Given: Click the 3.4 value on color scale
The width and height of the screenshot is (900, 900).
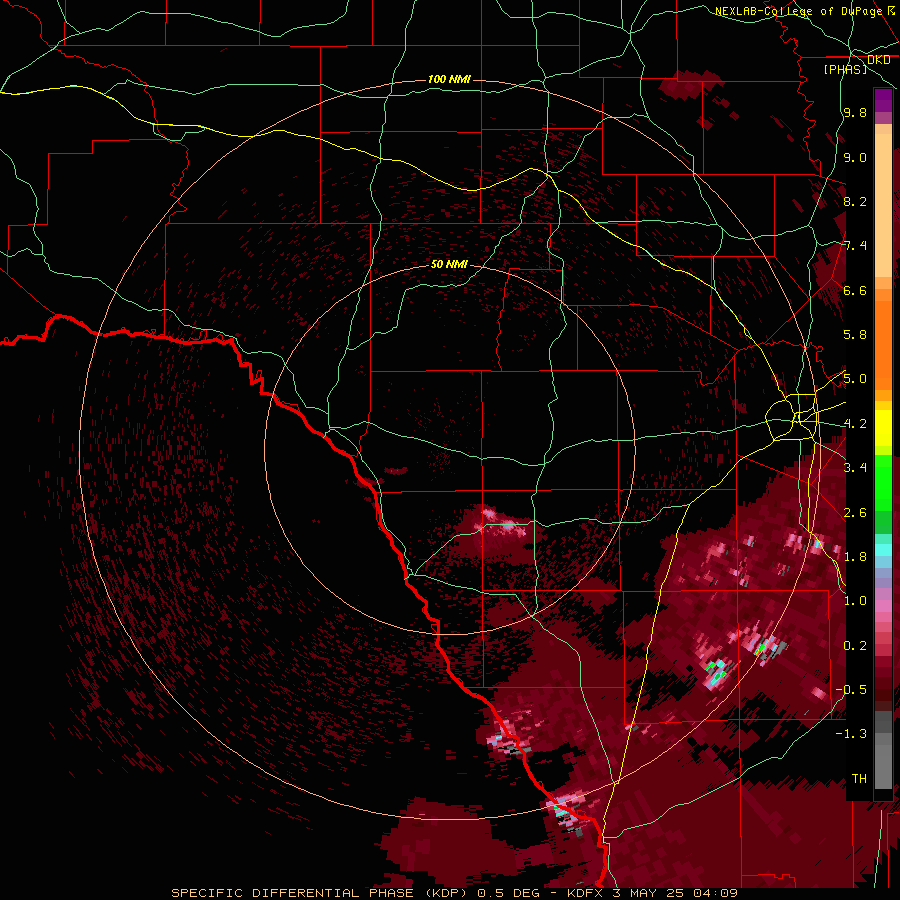Looking at the screenshot, I should 855,468.
